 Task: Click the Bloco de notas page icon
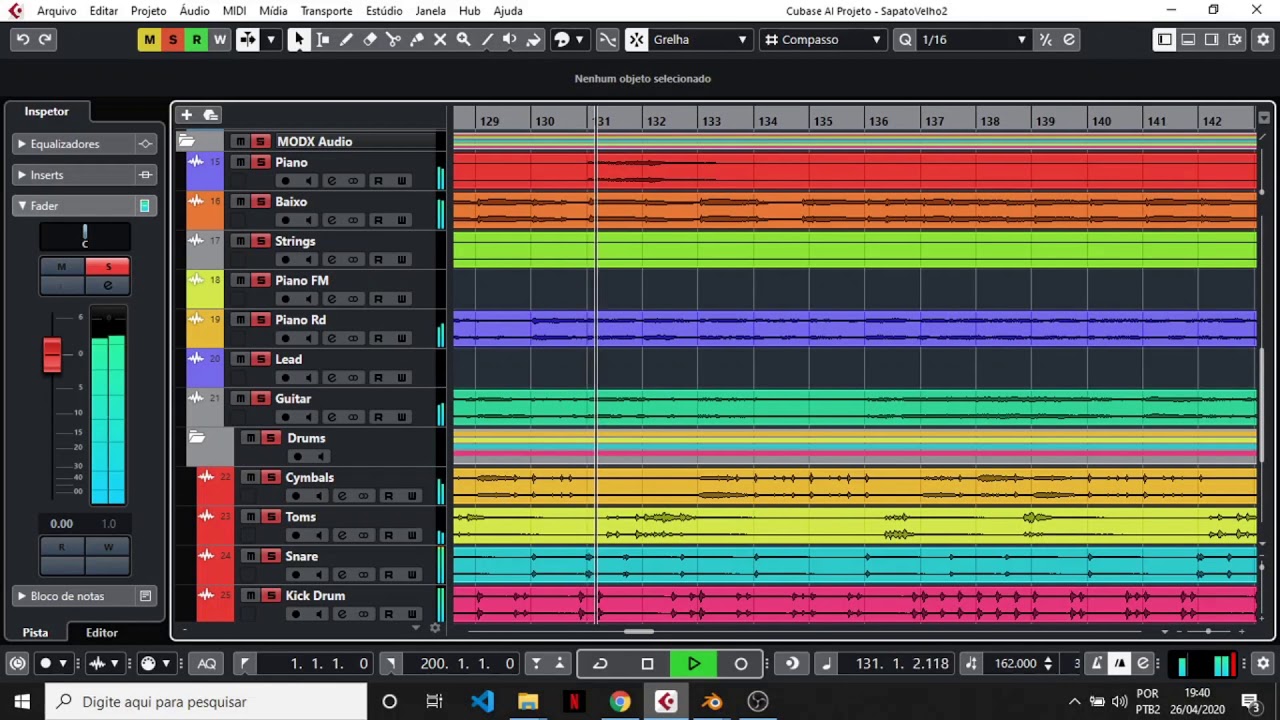145,596
